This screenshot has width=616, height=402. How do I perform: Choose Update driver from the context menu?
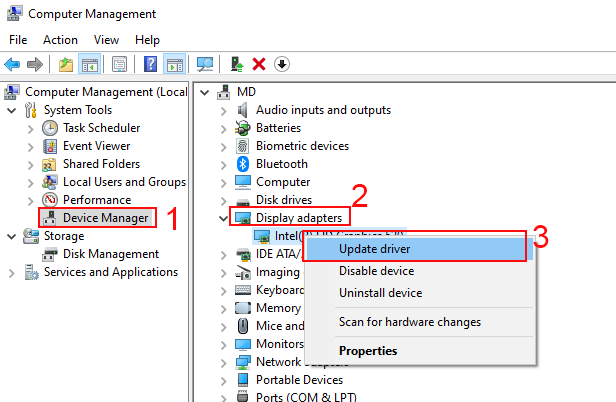[x=419, y=249]
